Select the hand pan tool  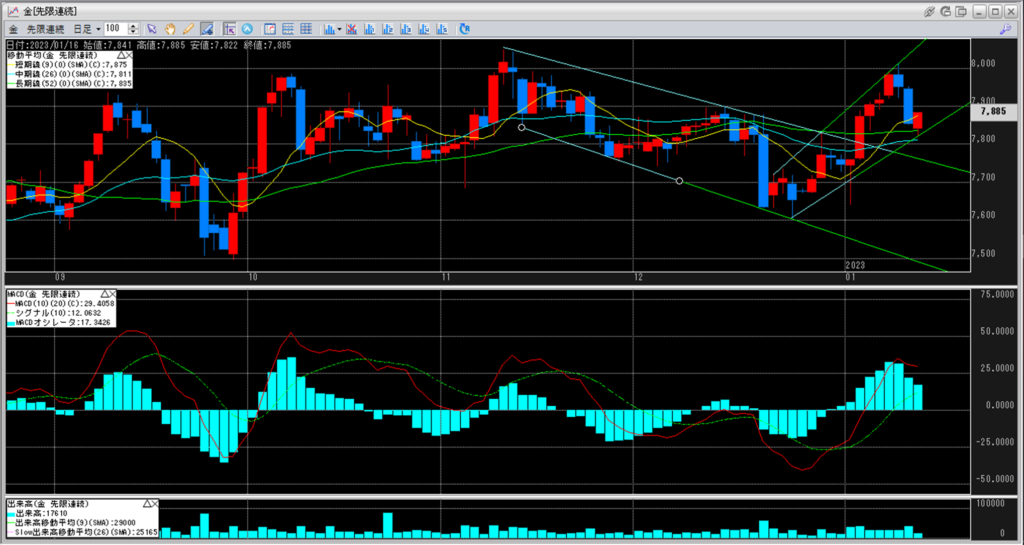170,29
